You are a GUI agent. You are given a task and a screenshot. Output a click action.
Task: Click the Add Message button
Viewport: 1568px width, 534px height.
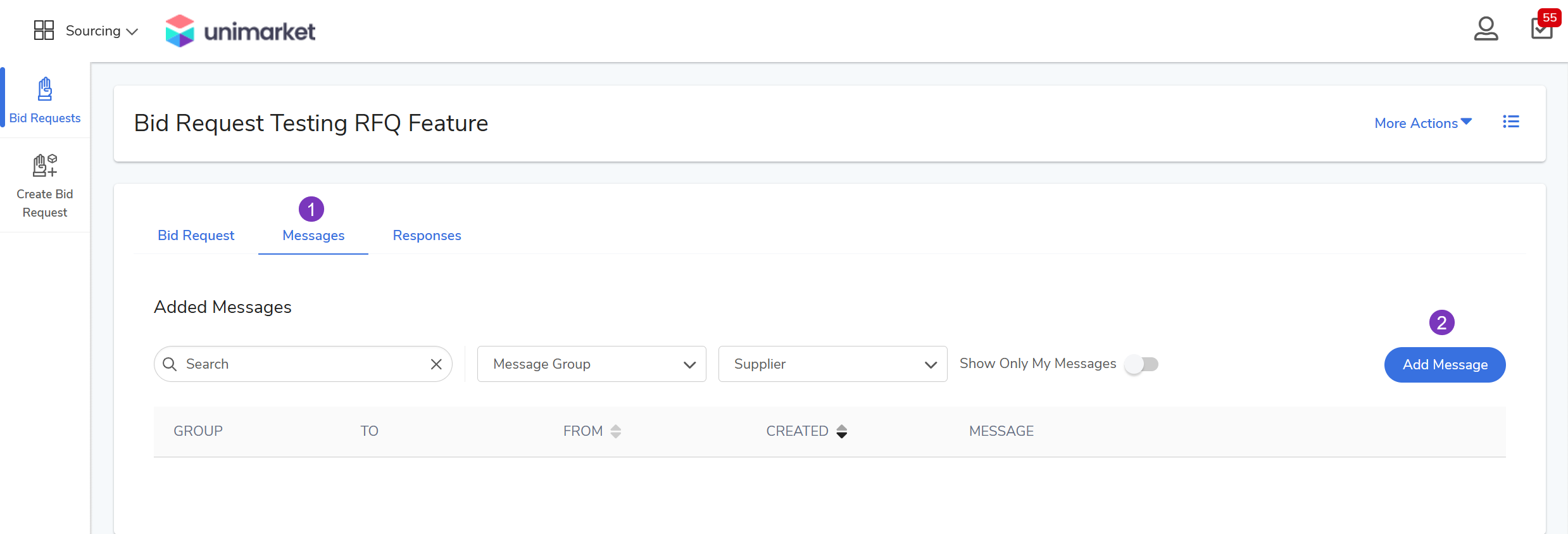(1445, 365)
